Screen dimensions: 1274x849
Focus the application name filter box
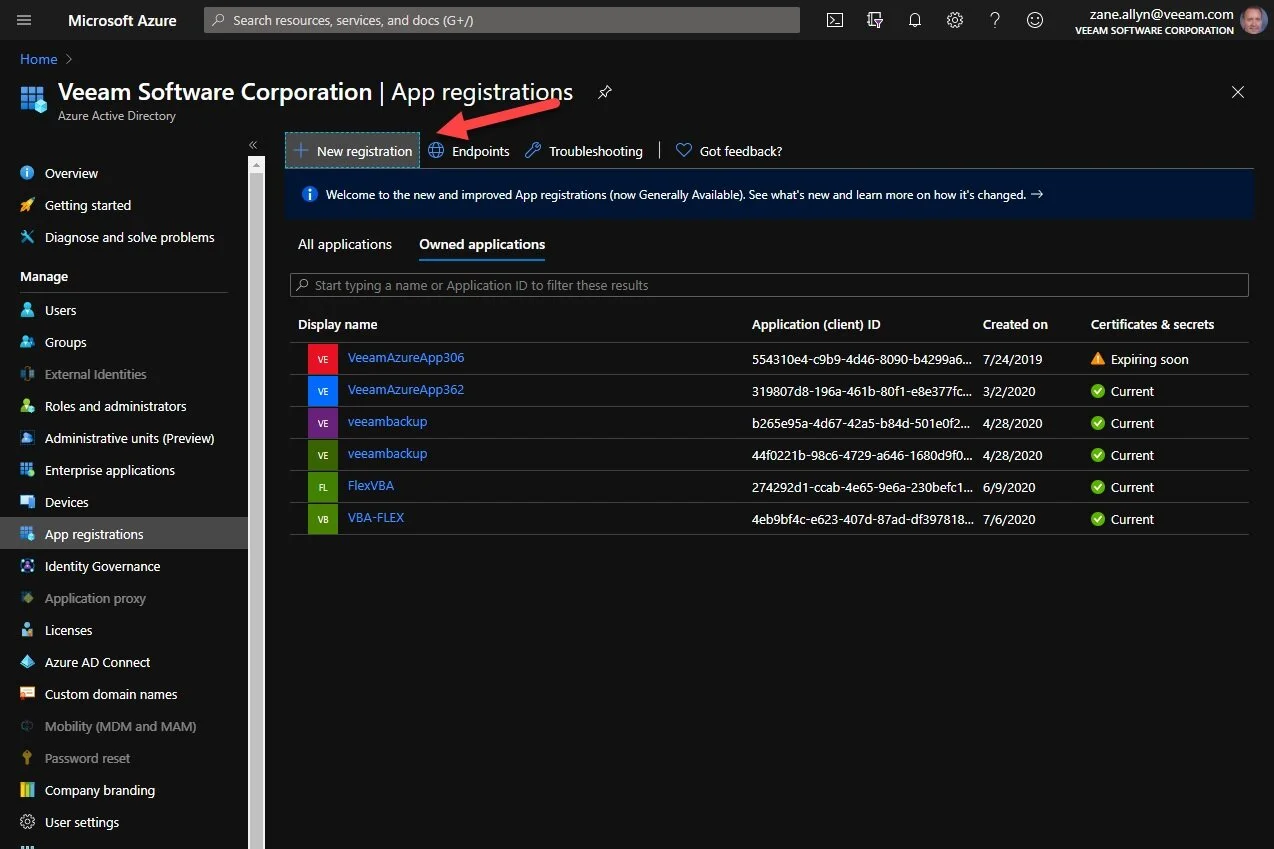point(769,285)
